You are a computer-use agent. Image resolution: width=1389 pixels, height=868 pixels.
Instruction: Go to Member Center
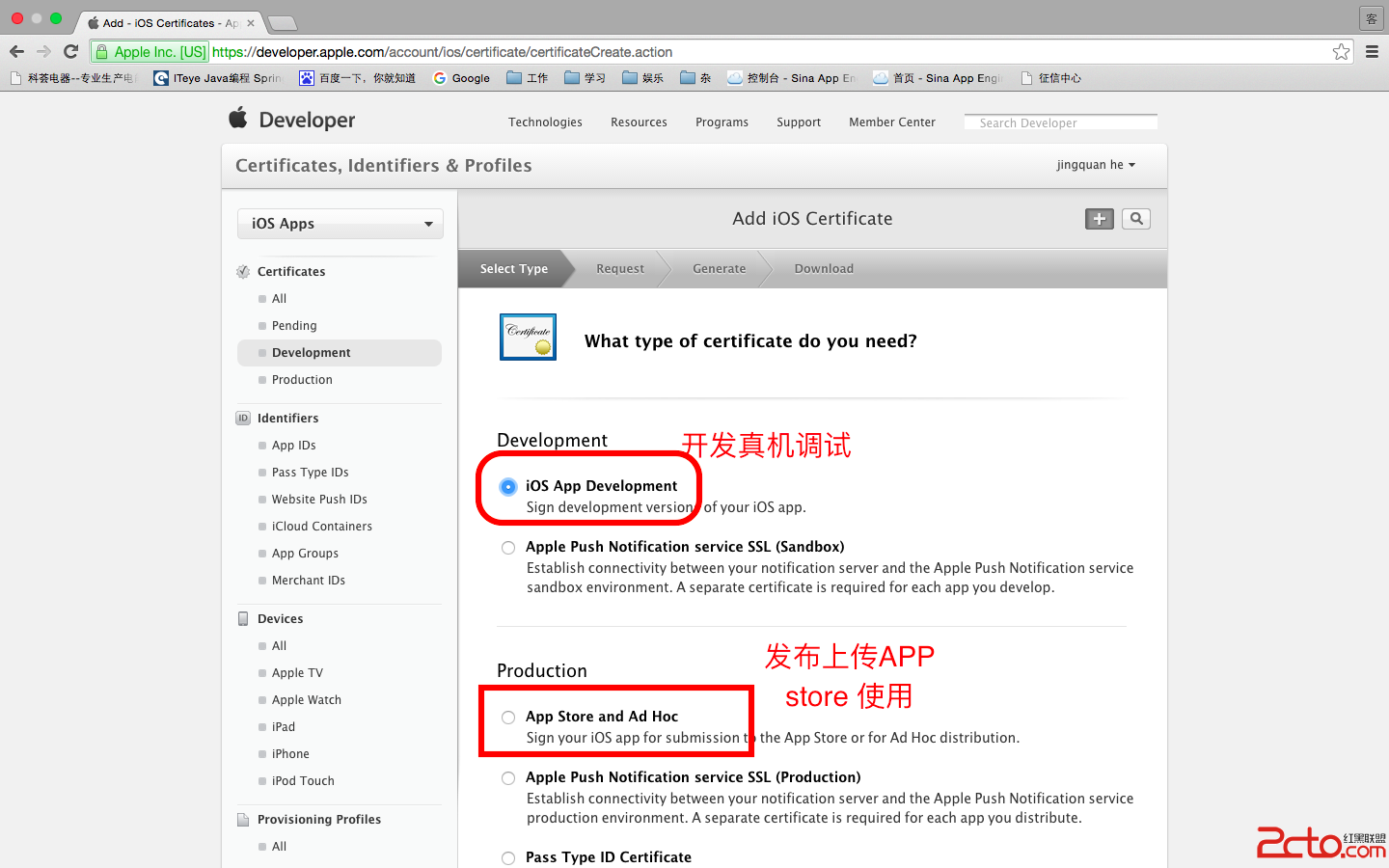pos(892,122)
